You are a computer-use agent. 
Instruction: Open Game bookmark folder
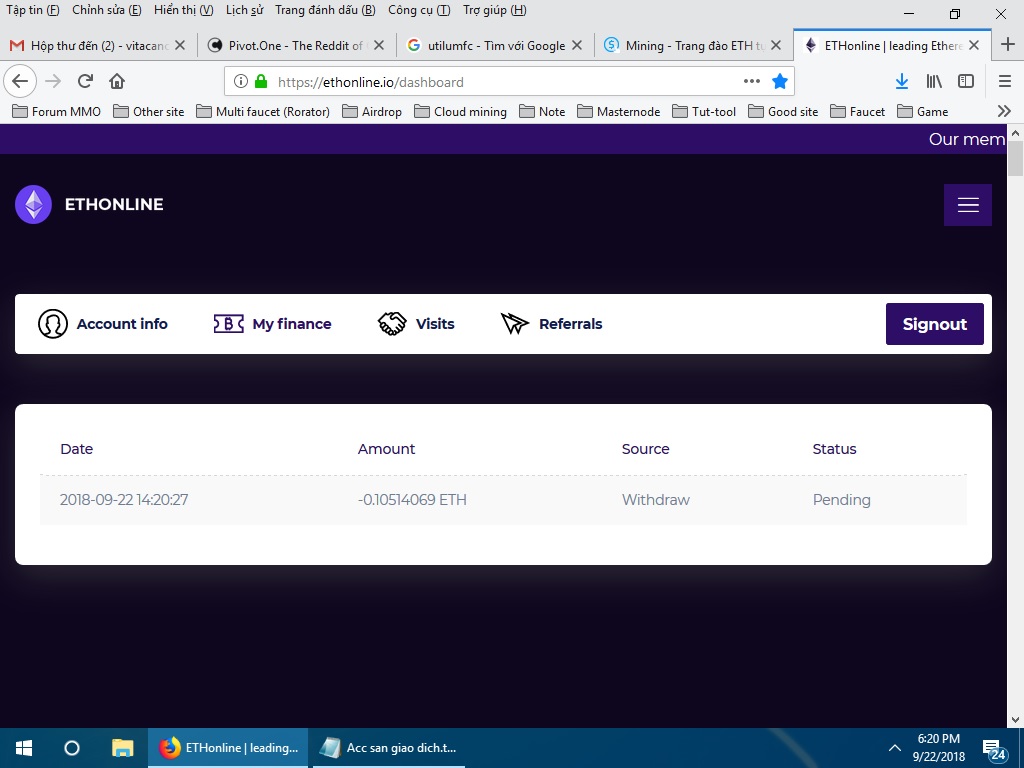(922, 112)
